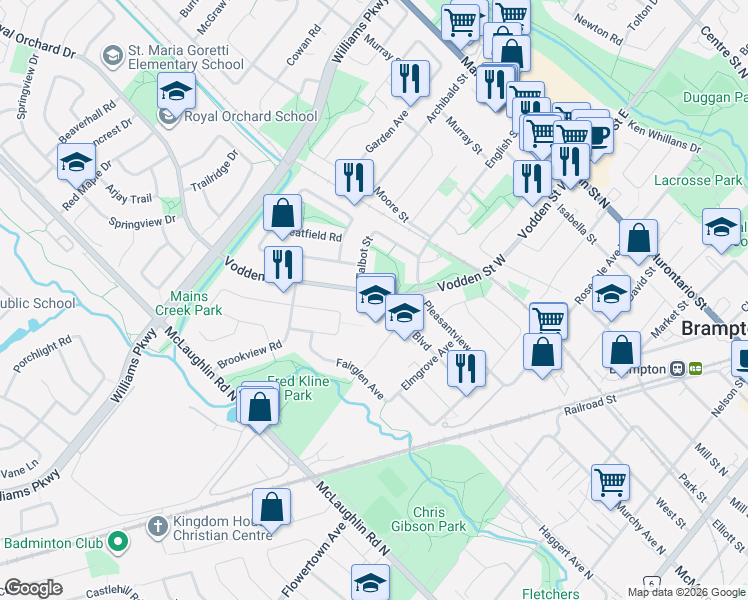Open the restaurant marker near Elmgrove Ave
Viewport: 748px width, 600px height.
coord(467,372)
